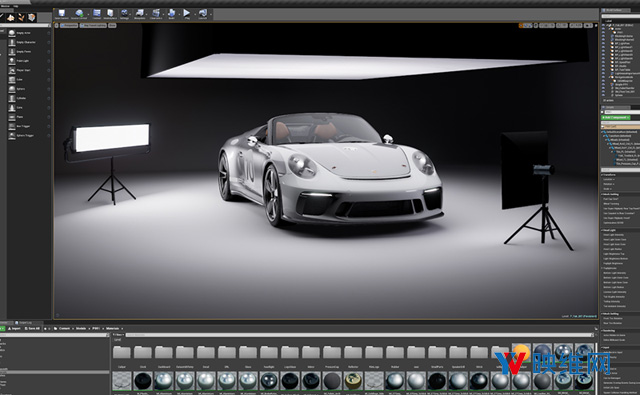Go to Content in the breadcrumb path
Viewport: 640px width, 395px height.
click(x=64, y=328)
